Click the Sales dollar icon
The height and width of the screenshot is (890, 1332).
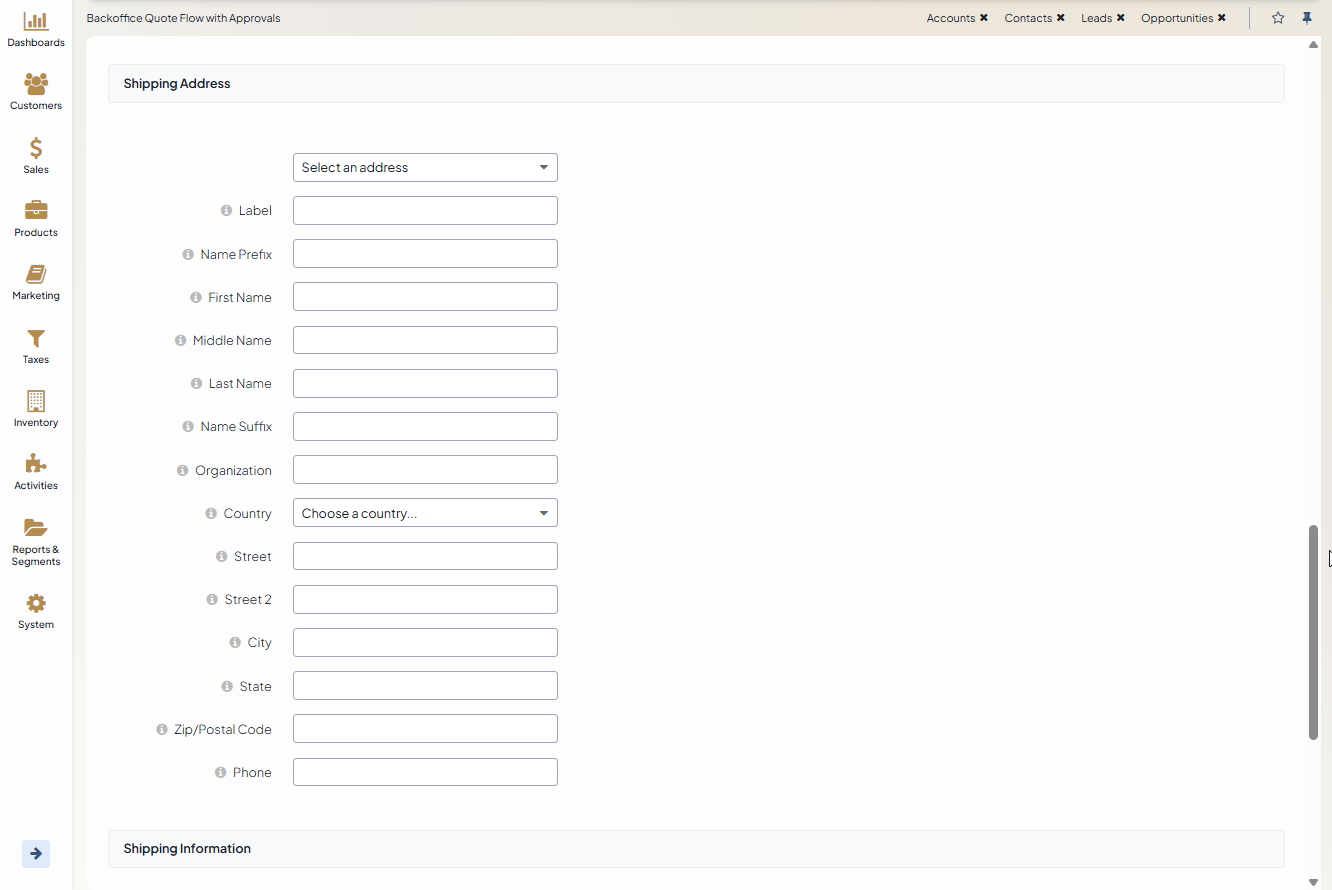pyautogui.click(x=36, y=149)
